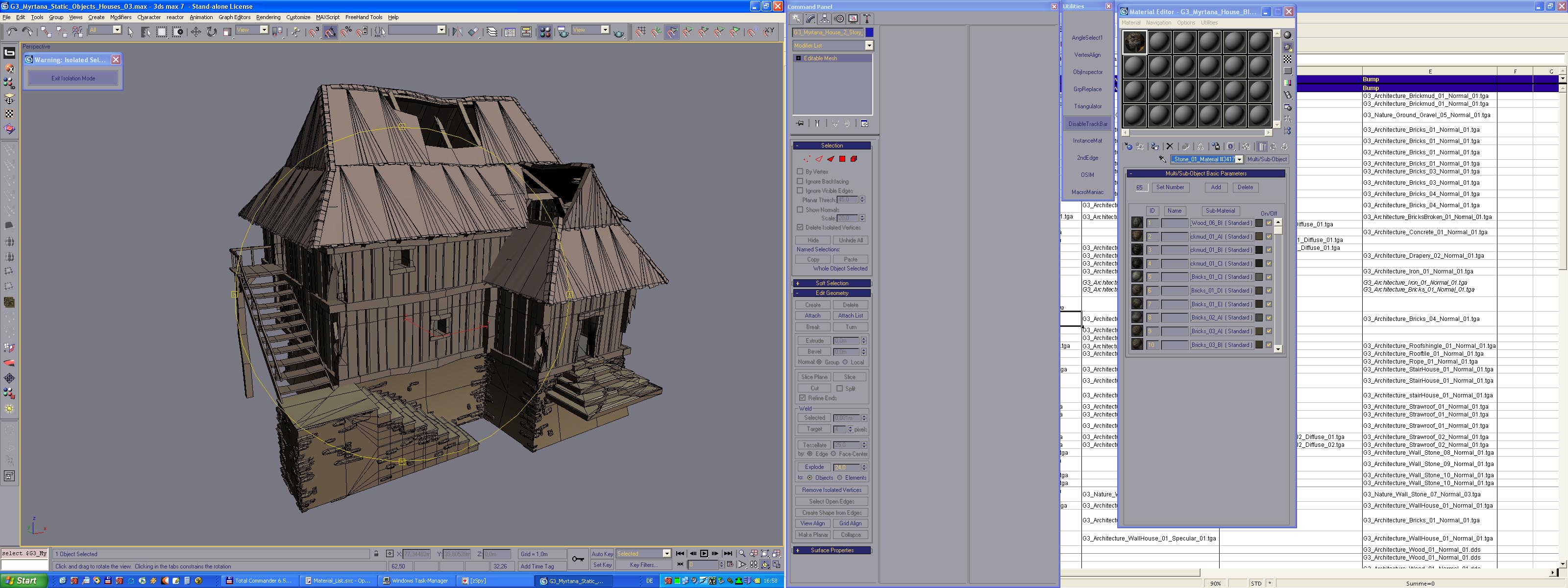The width and height of the screenshot is (1568, 588).
Task: Toggle Delete Isolated Vertices checkbox
Action: coord(800,228)
